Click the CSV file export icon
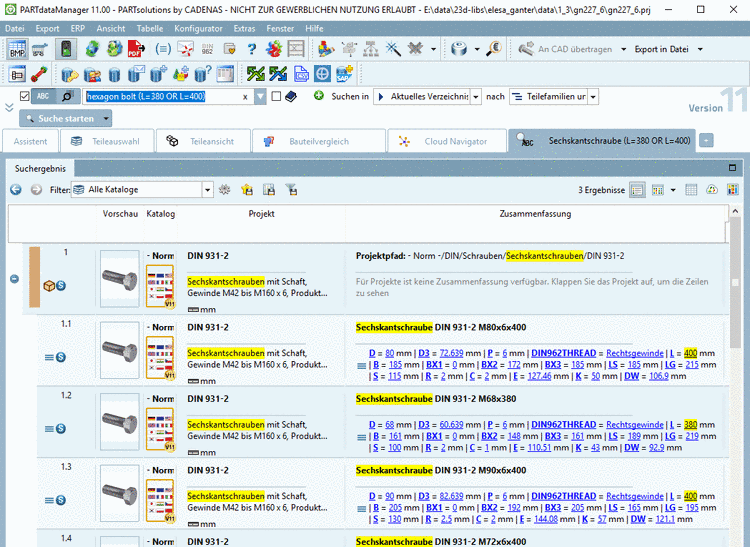 pos(301,74)
